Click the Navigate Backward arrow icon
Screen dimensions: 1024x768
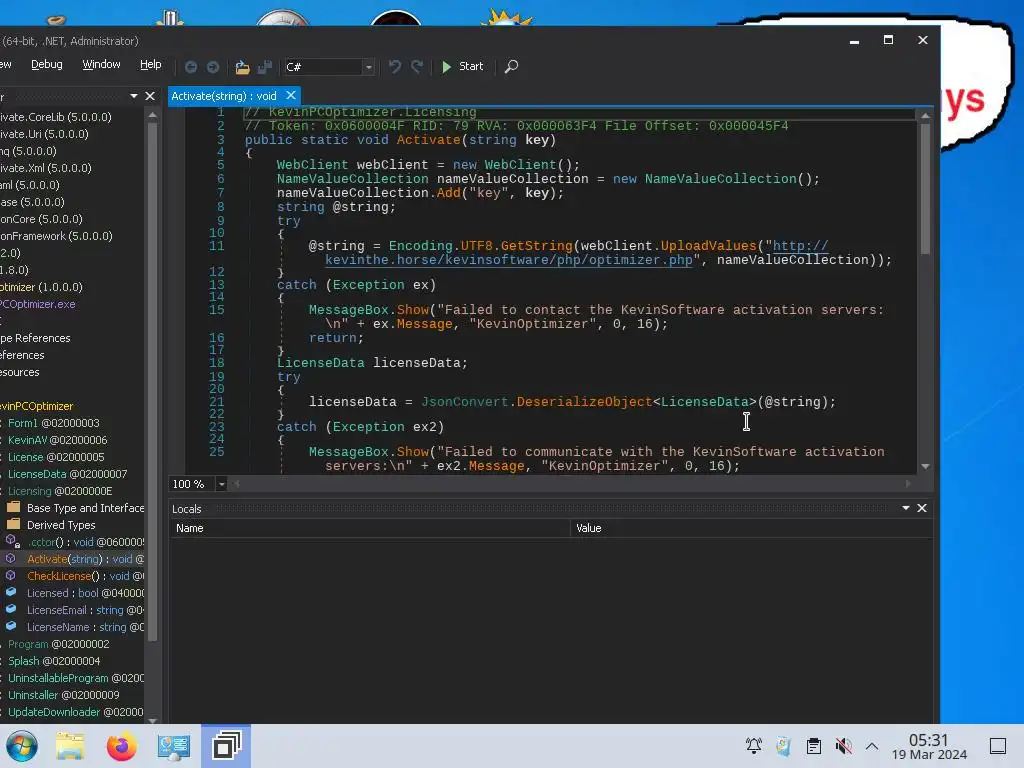[x=191, y=67]
